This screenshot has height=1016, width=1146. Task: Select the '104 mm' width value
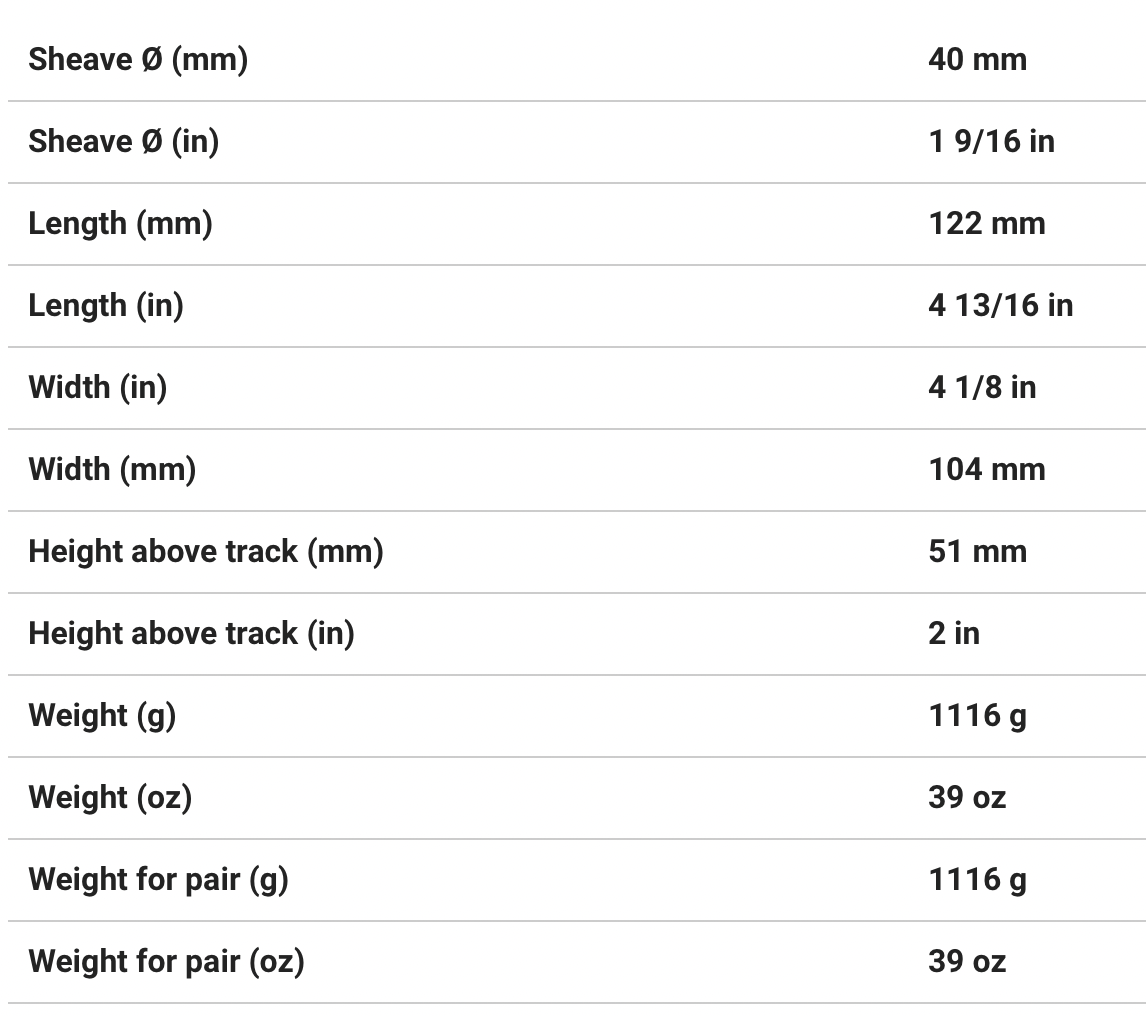point(986,470)
